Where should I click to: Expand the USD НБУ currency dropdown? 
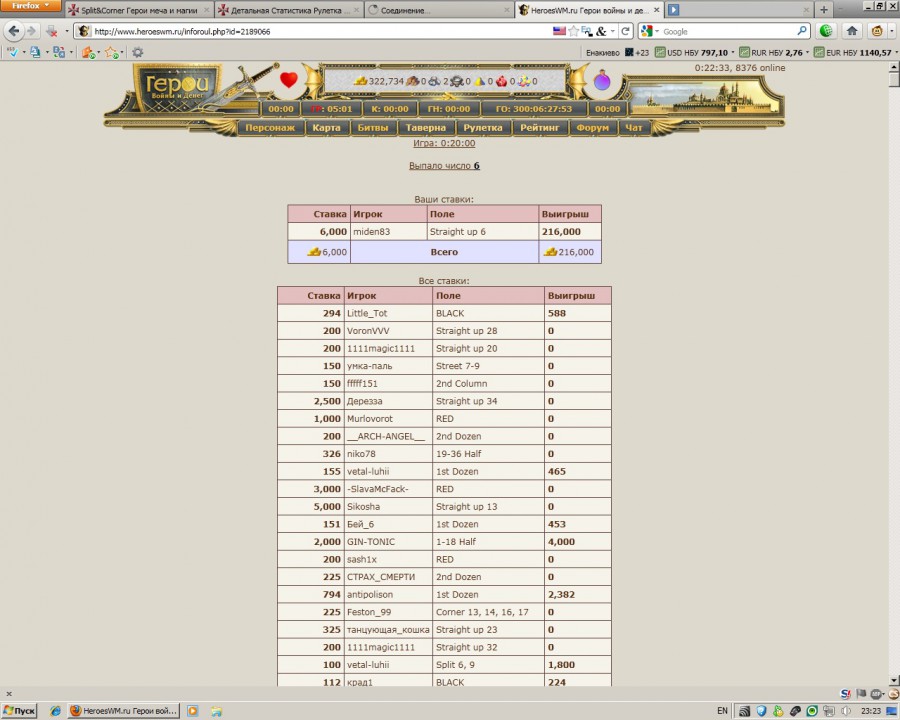coord(733,52)
